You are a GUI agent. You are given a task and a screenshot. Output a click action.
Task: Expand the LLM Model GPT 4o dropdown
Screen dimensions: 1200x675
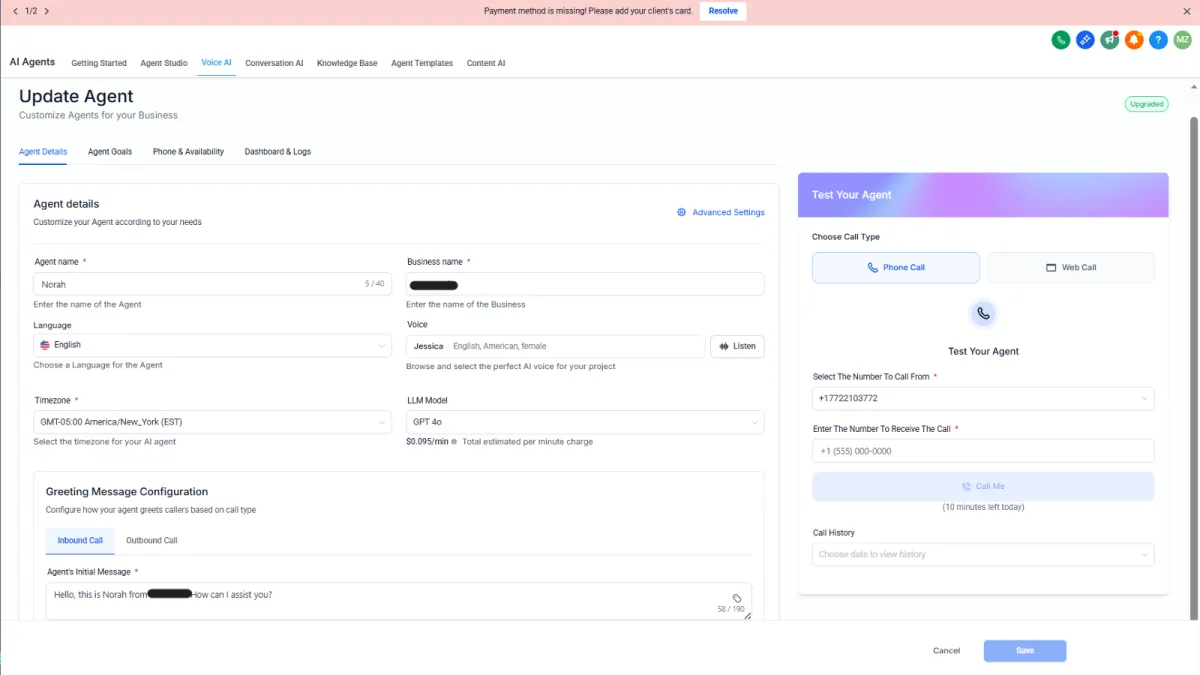586,422
